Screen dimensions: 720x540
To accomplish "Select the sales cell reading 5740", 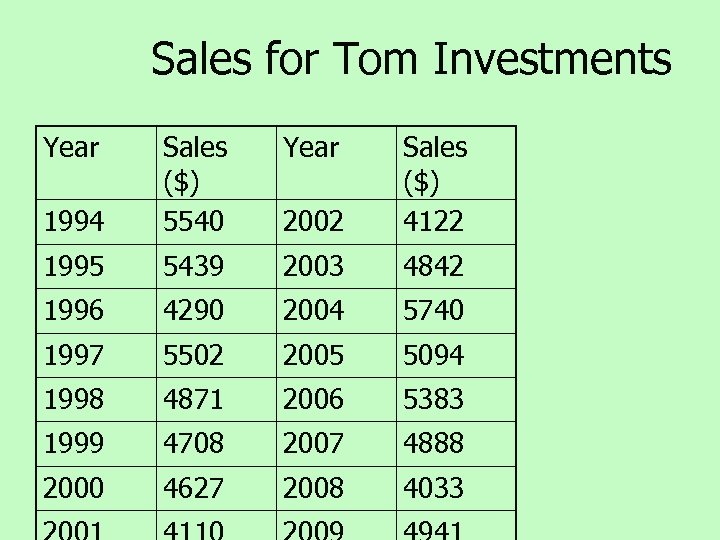I will [x=433, y=311].
